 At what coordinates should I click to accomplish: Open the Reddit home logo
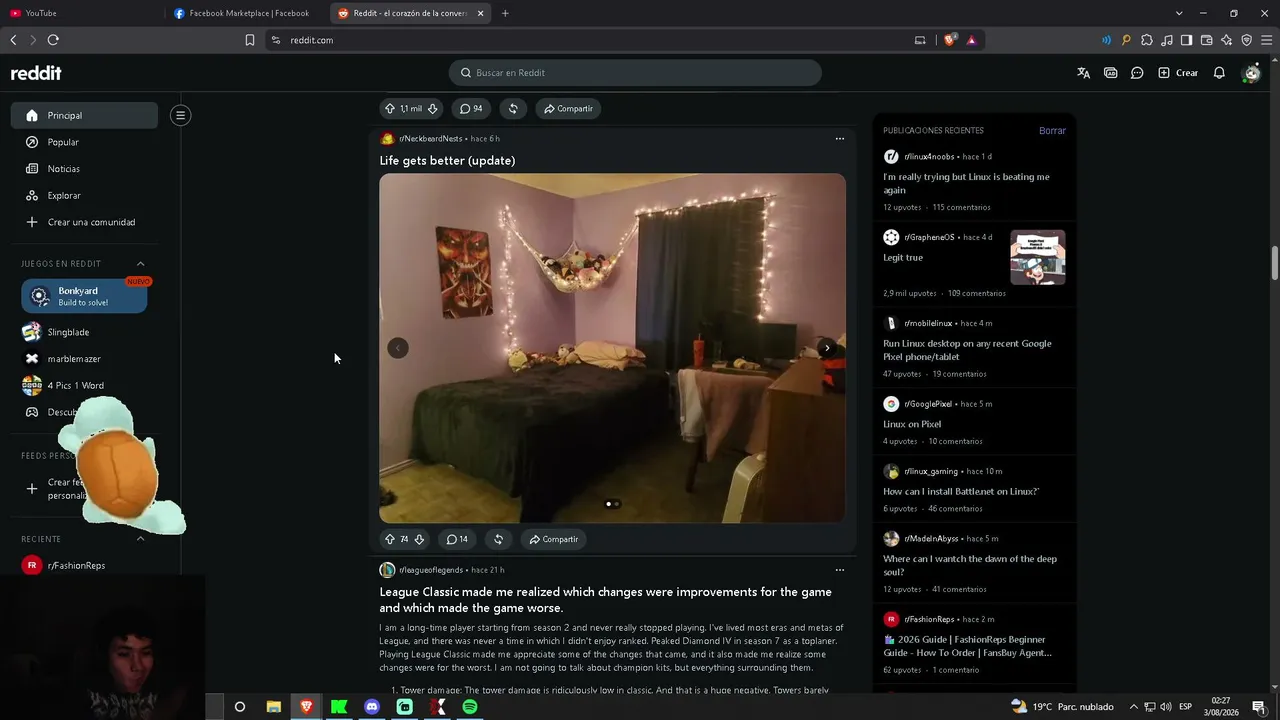[36, 73]
